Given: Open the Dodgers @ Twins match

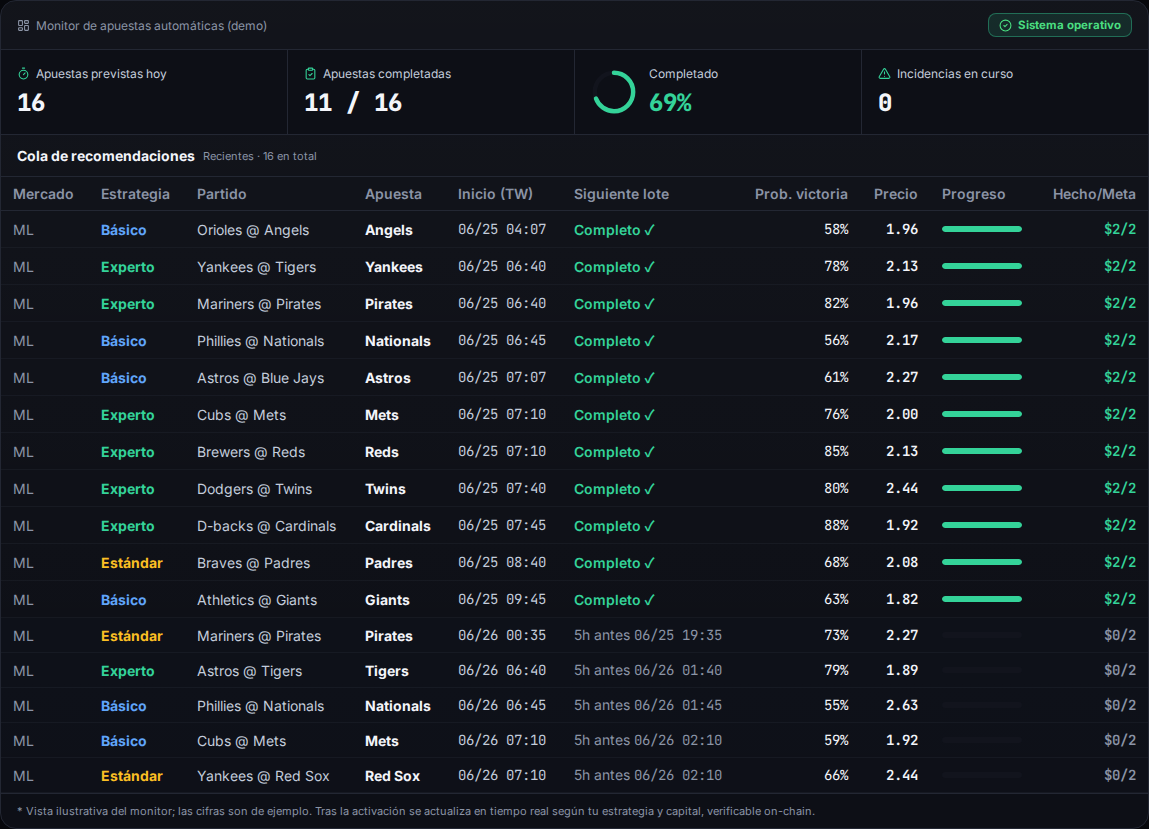Looking at the screenshot, I should [254, 489].
